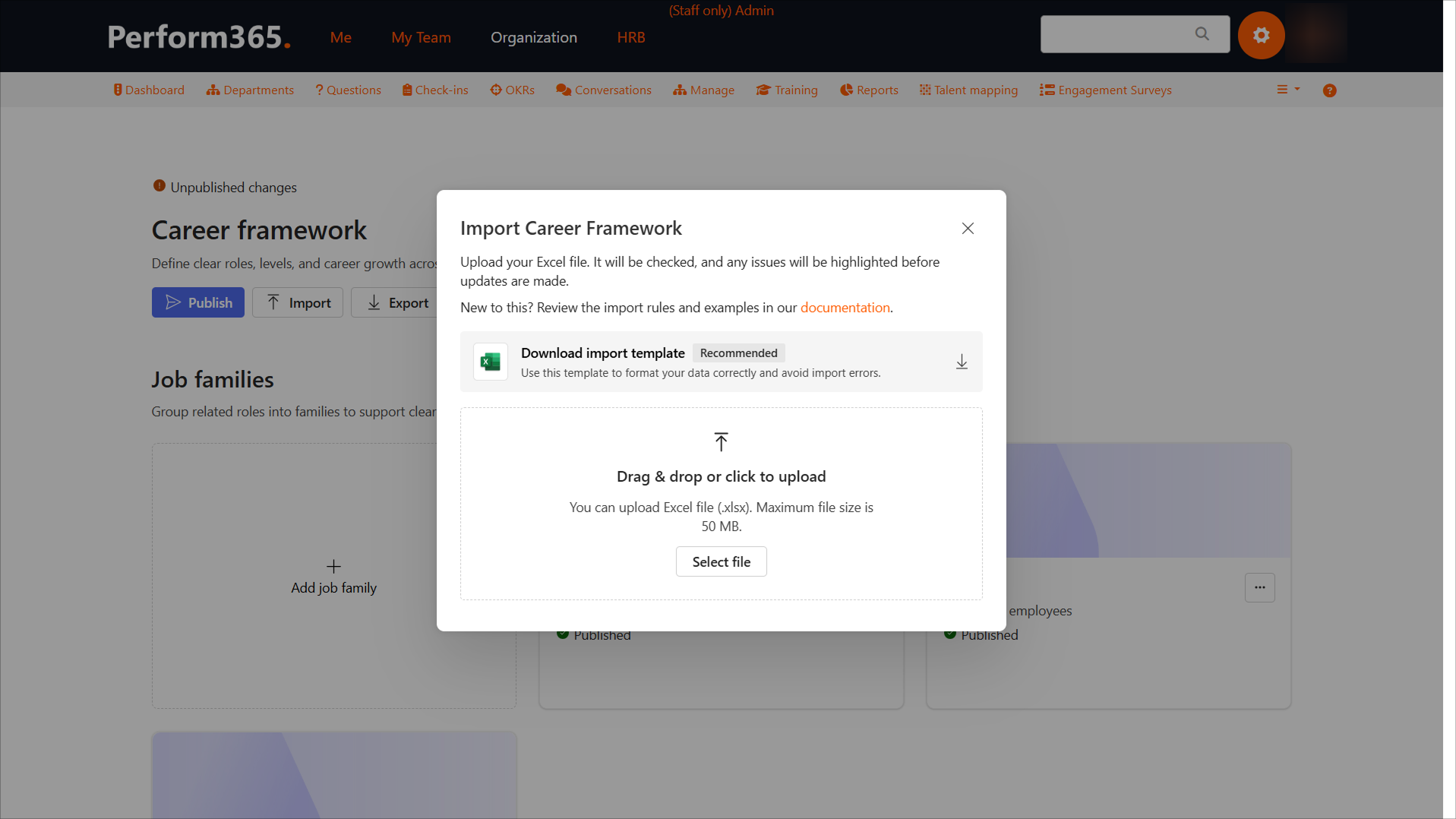Image resolution: width=1456 pixels, height=819 pixels.
Task: Click the help question mark icon
Action: pyautogui.click(x=1329, y=90)
